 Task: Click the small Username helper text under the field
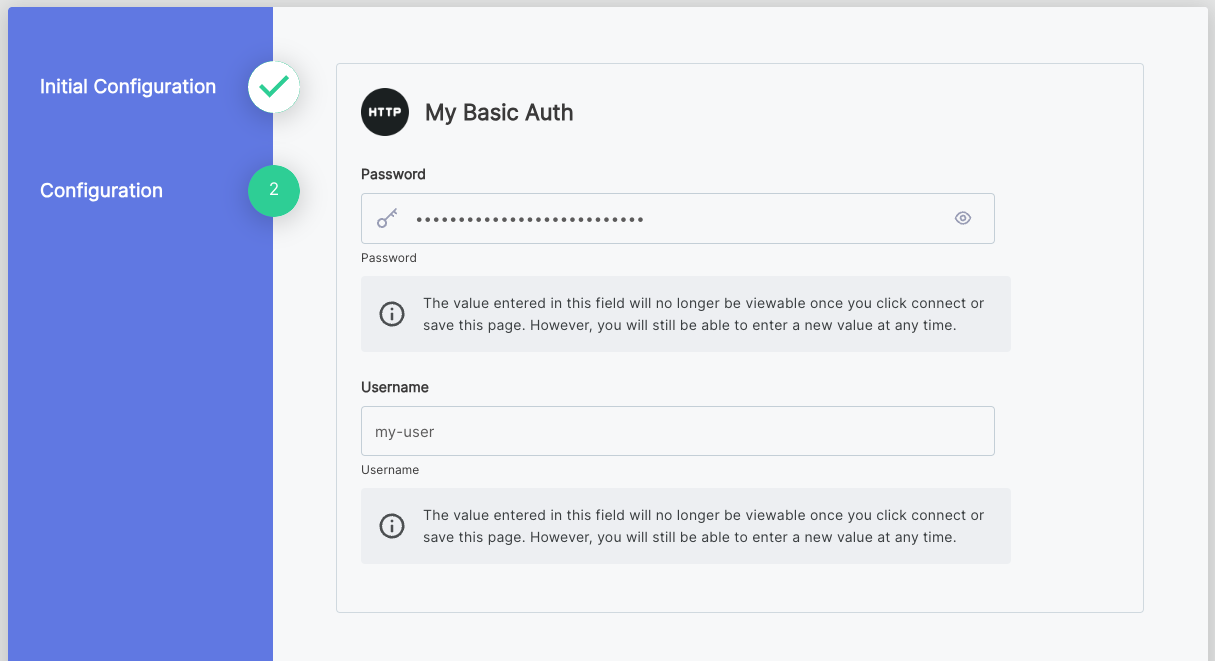[390, 469]
